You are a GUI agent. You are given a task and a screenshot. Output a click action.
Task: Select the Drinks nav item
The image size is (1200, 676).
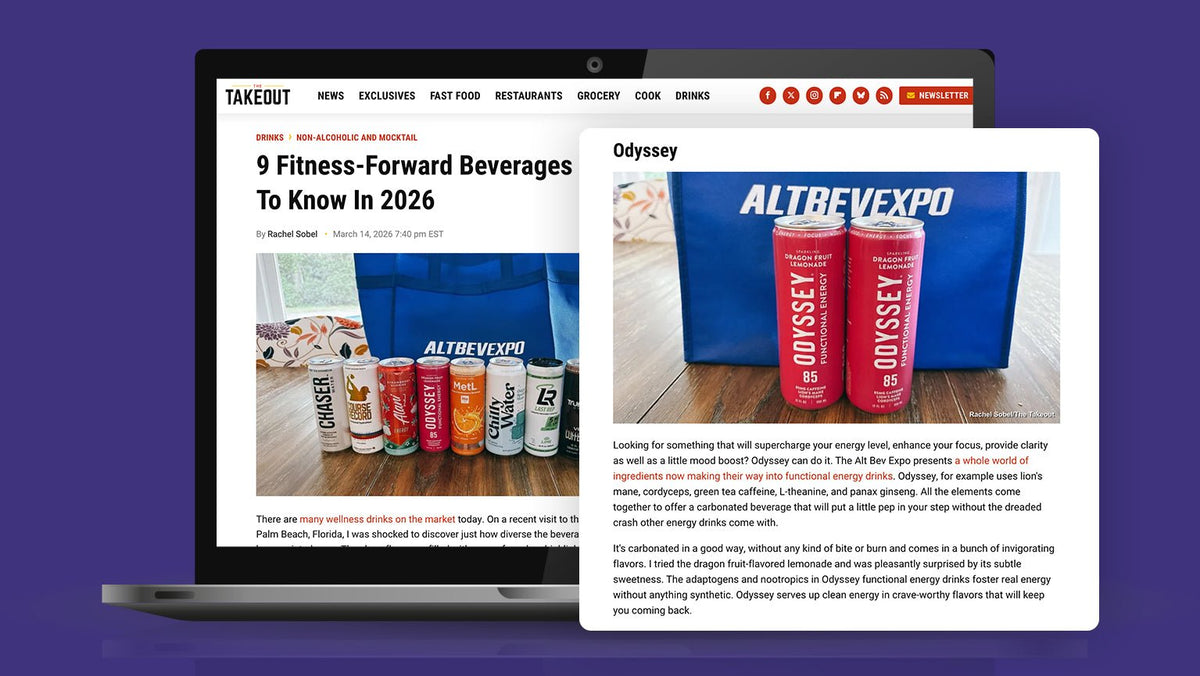click(x=692, y=96)
